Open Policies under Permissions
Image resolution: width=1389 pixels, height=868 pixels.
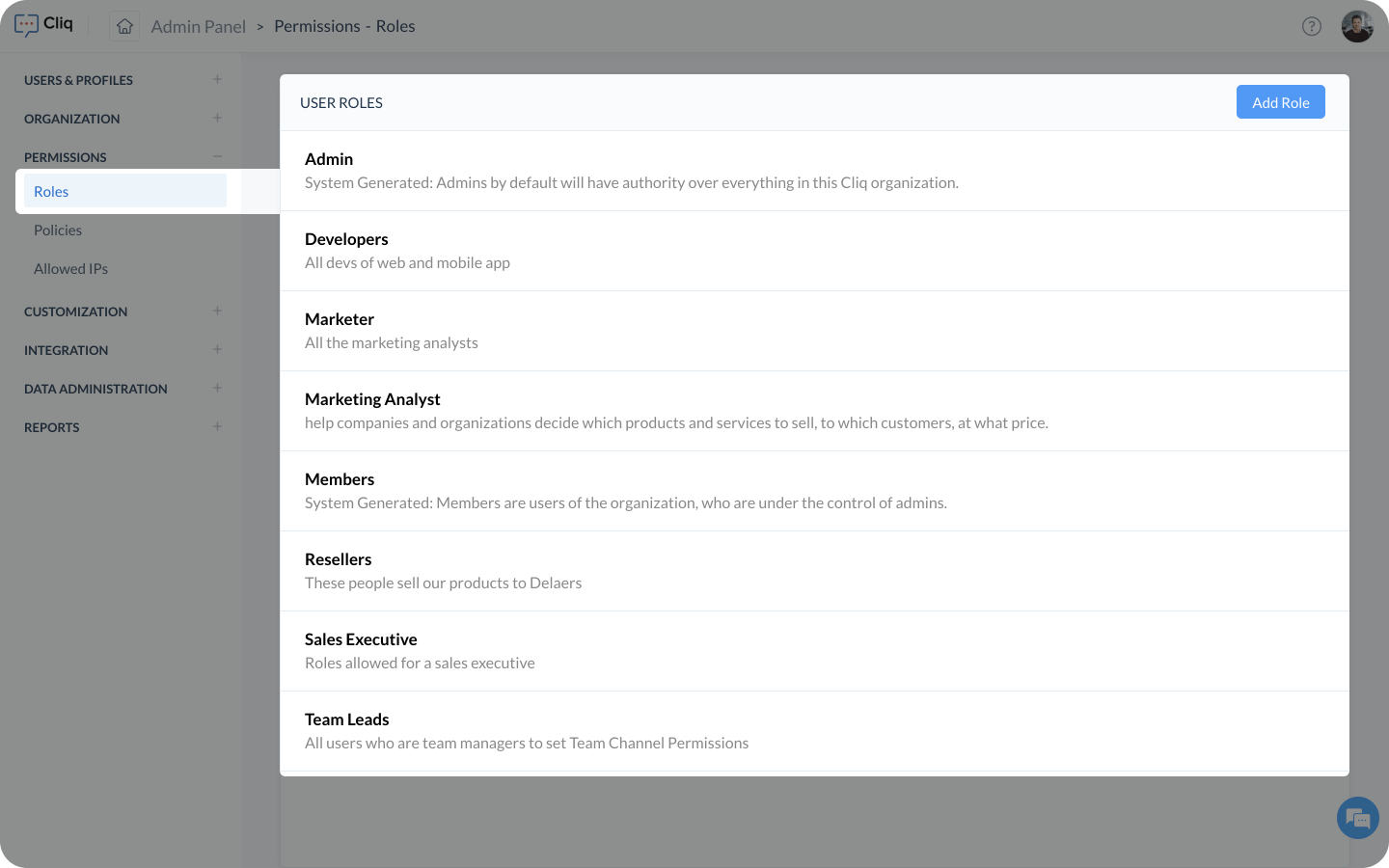pyautogui.click(x=58, y=231)
